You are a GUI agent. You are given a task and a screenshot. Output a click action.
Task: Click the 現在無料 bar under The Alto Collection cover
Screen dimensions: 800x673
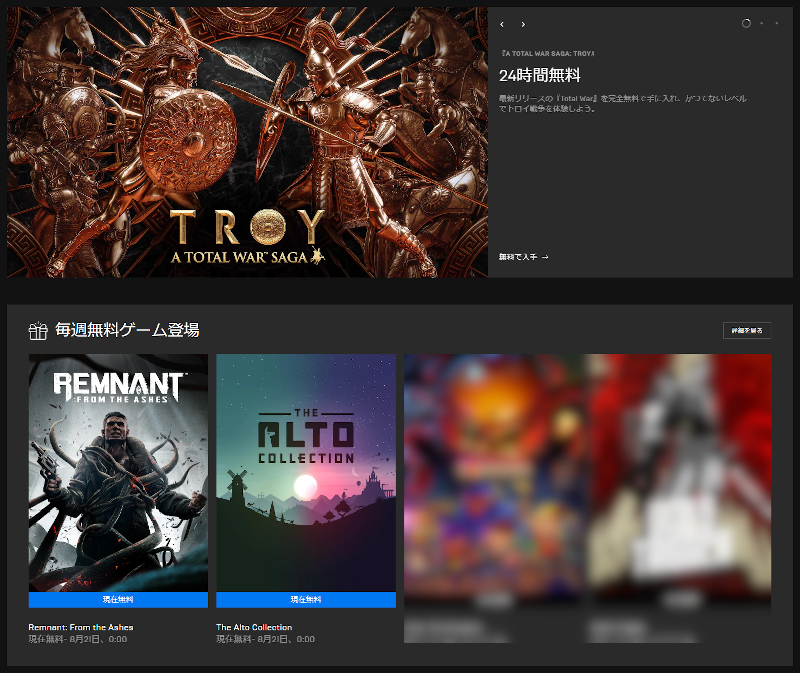(x=306, y=600)
